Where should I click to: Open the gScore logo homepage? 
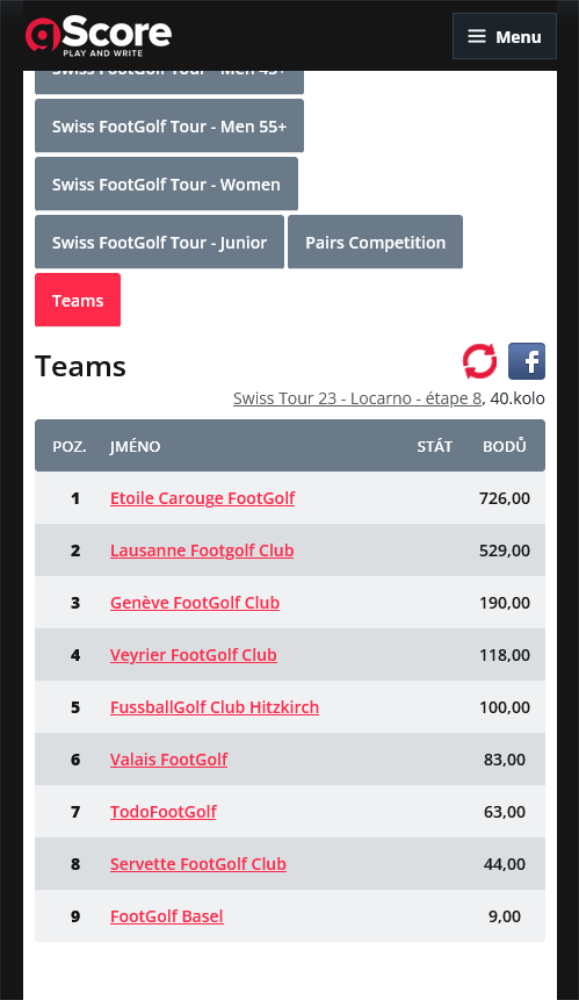99,36
